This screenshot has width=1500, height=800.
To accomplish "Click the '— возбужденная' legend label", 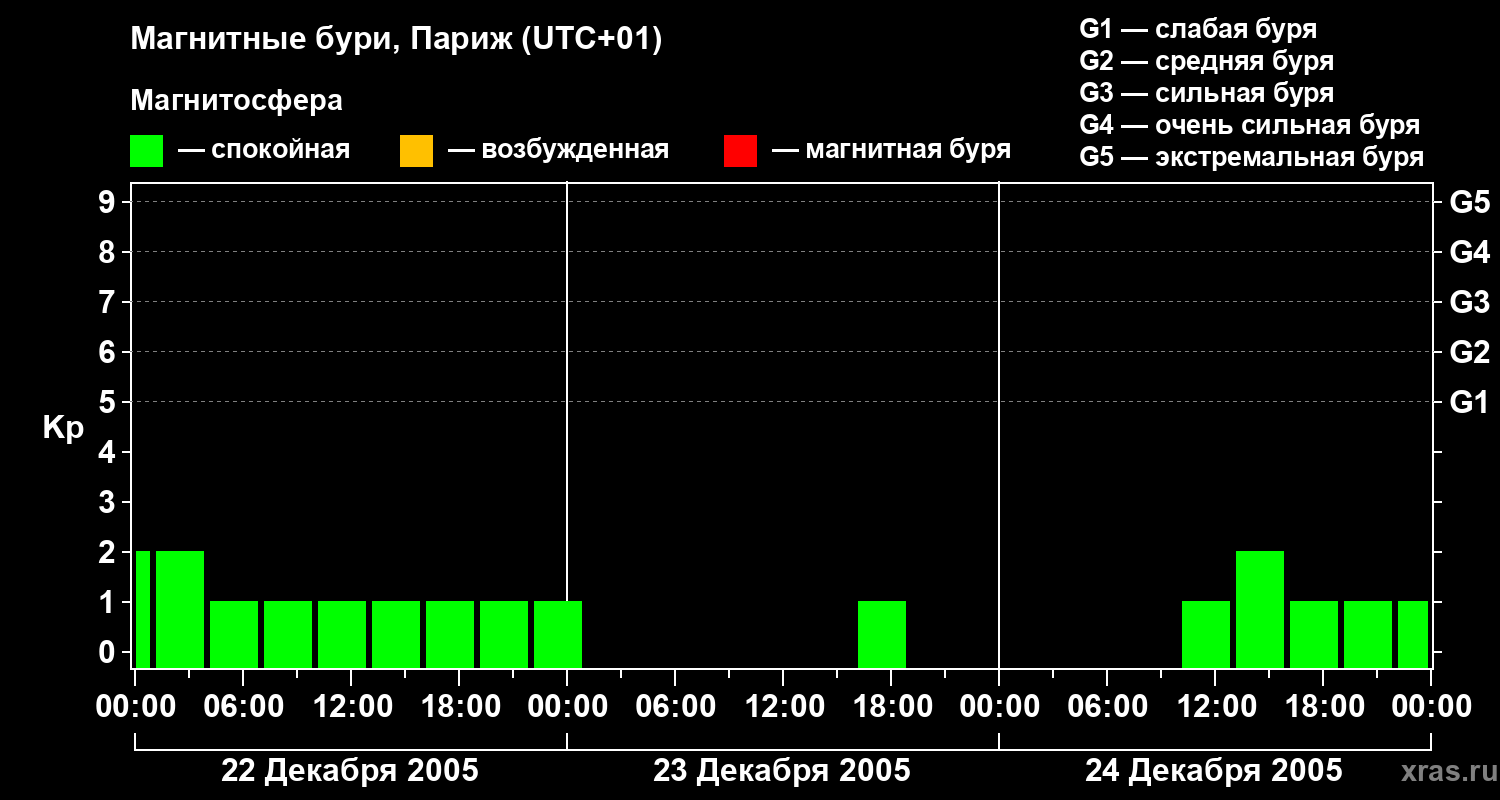I will (x=558, y=150).
